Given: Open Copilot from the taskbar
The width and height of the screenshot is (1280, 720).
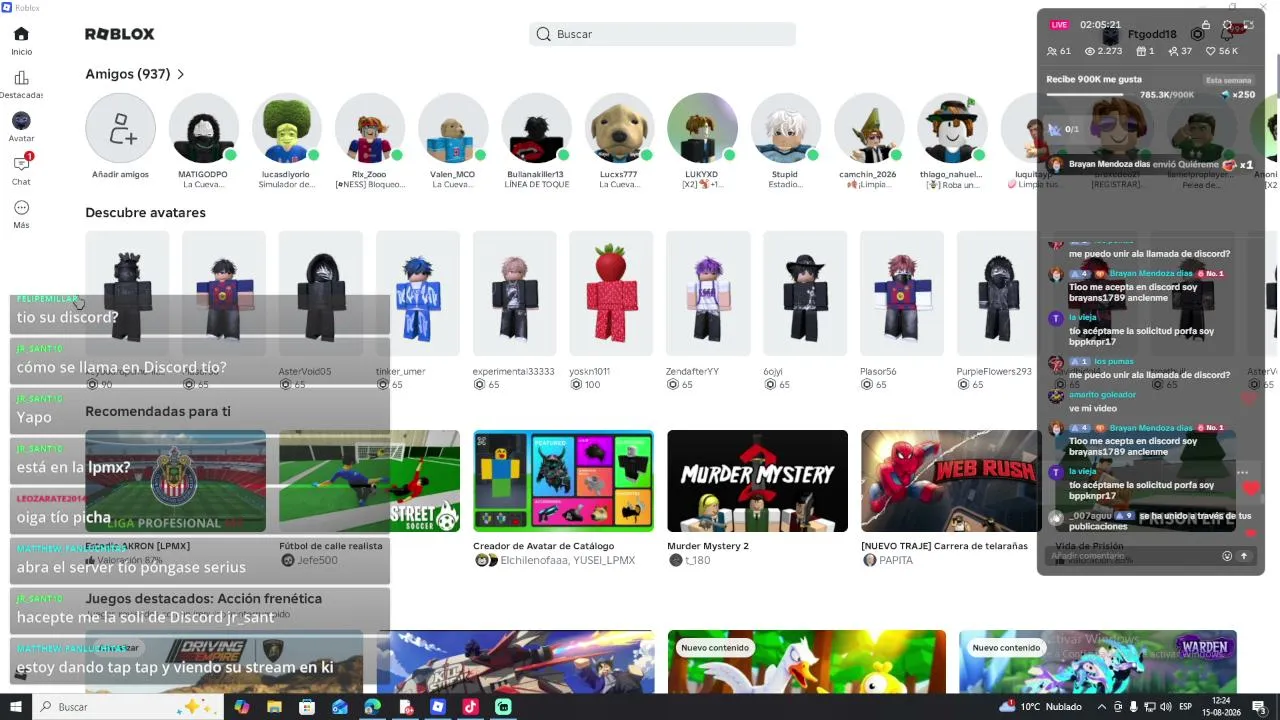Looking at the screenshot, I should tap(241, 706).
